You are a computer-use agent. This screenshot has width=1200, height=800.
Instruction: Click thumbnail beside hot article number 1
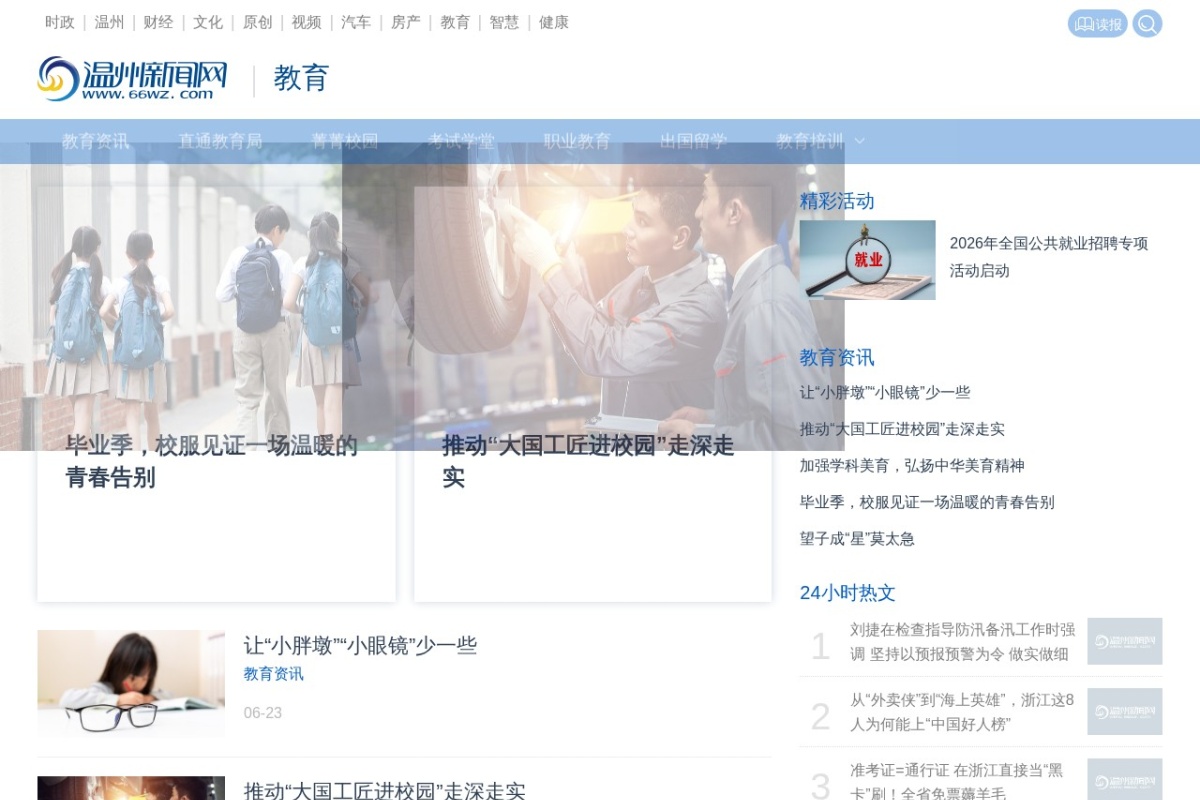pyautogui.click(x=1125, y=641)
